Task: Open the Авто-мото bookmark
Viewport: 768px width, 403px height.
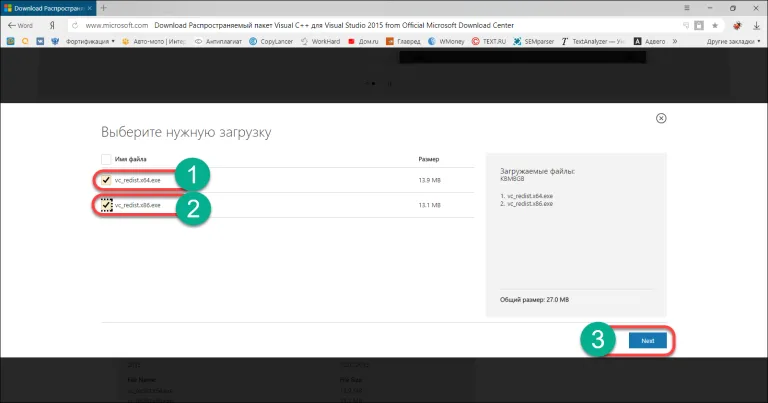Action: (x=154, y=42)
